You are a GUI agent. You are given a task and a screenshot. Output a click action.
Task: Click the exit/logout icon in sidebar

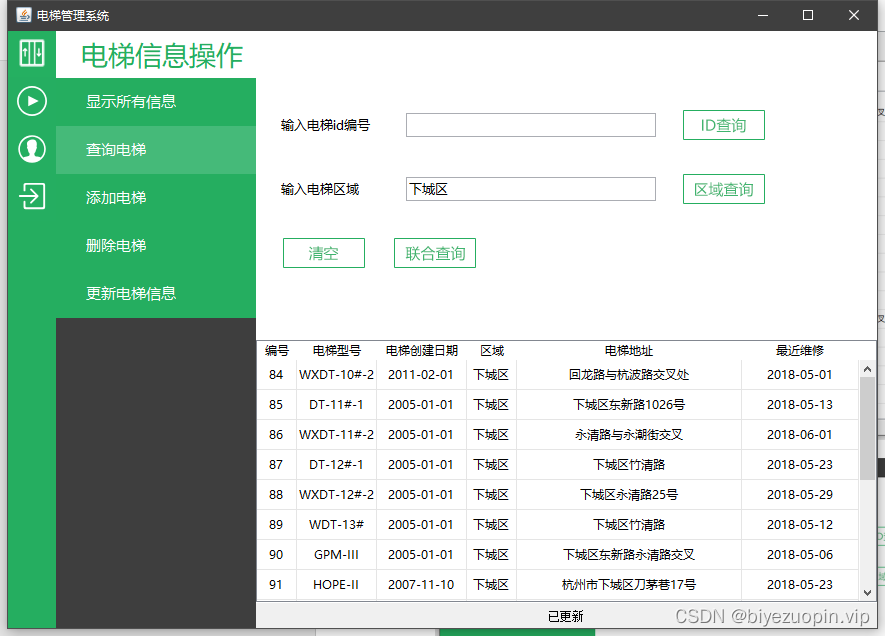click(31, 195)
